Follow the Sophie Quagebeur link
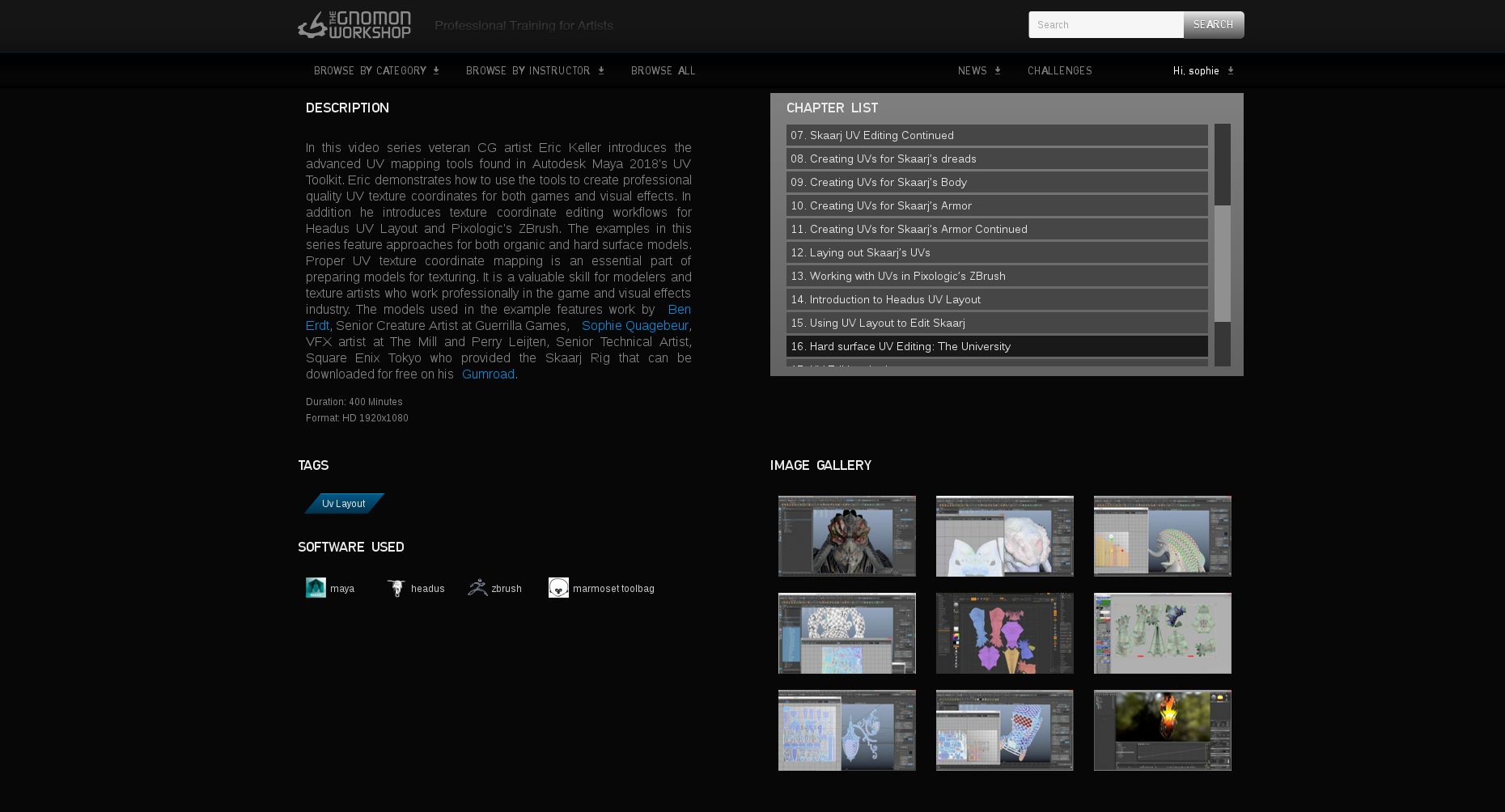 click(634, 325)
